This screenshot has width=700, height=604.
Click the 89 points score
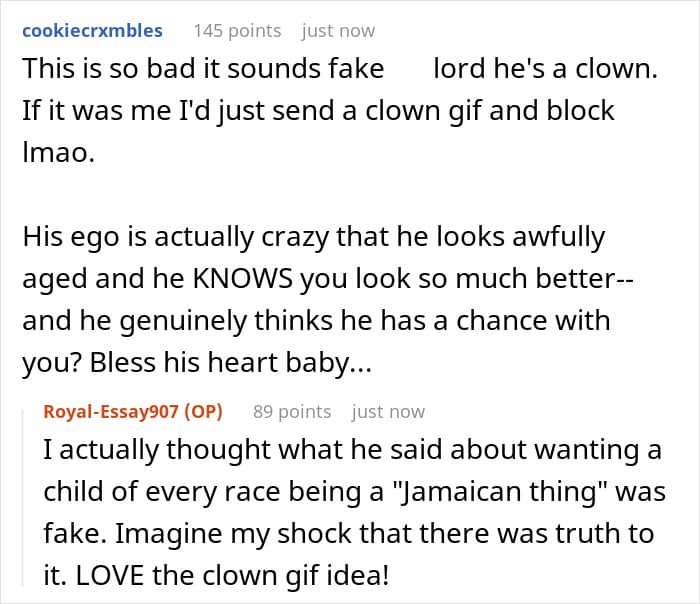coord(291,411)
